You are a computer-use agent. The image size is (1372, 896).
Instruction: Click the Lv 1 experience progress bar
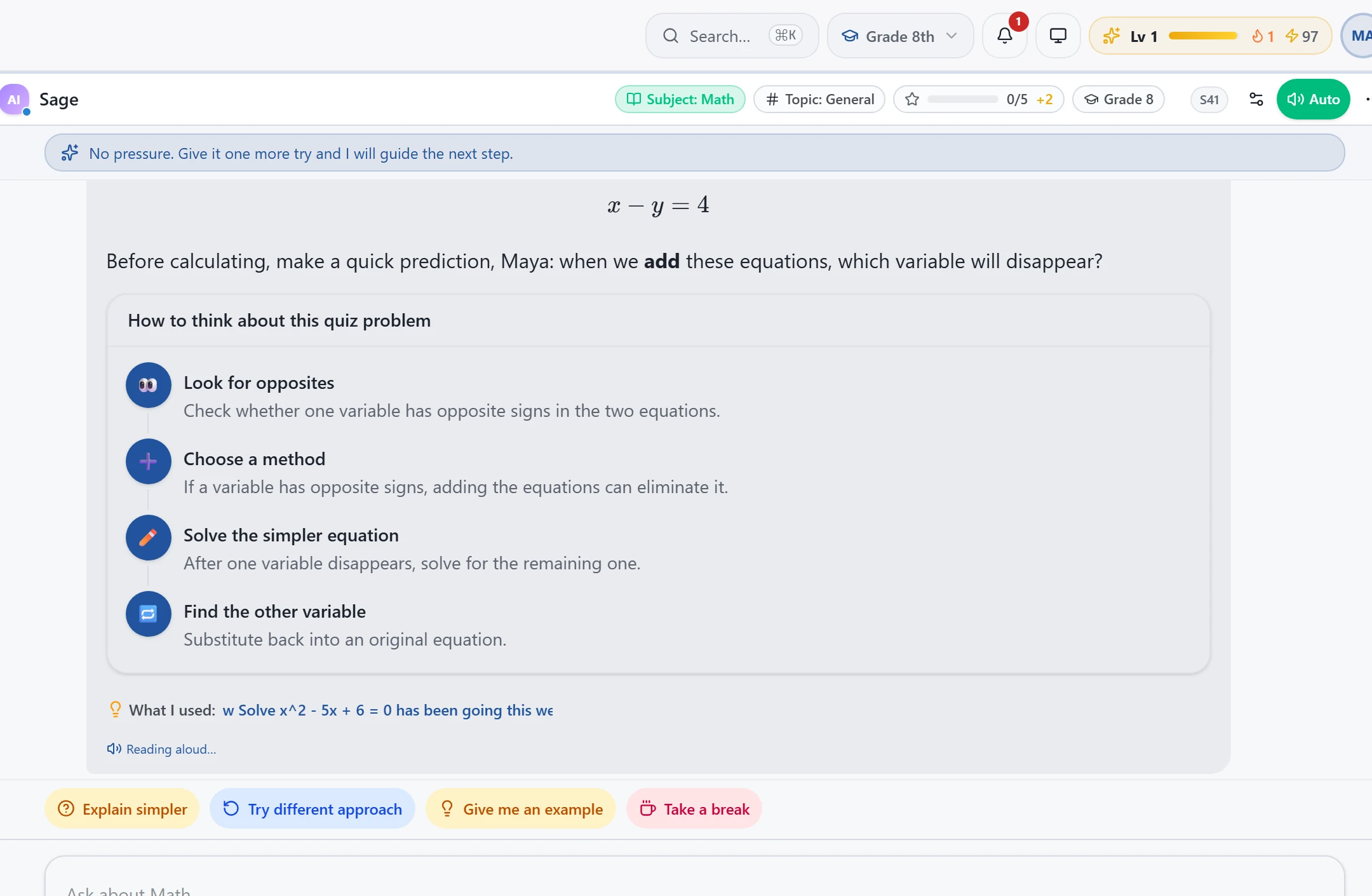tap(1203, 36)
